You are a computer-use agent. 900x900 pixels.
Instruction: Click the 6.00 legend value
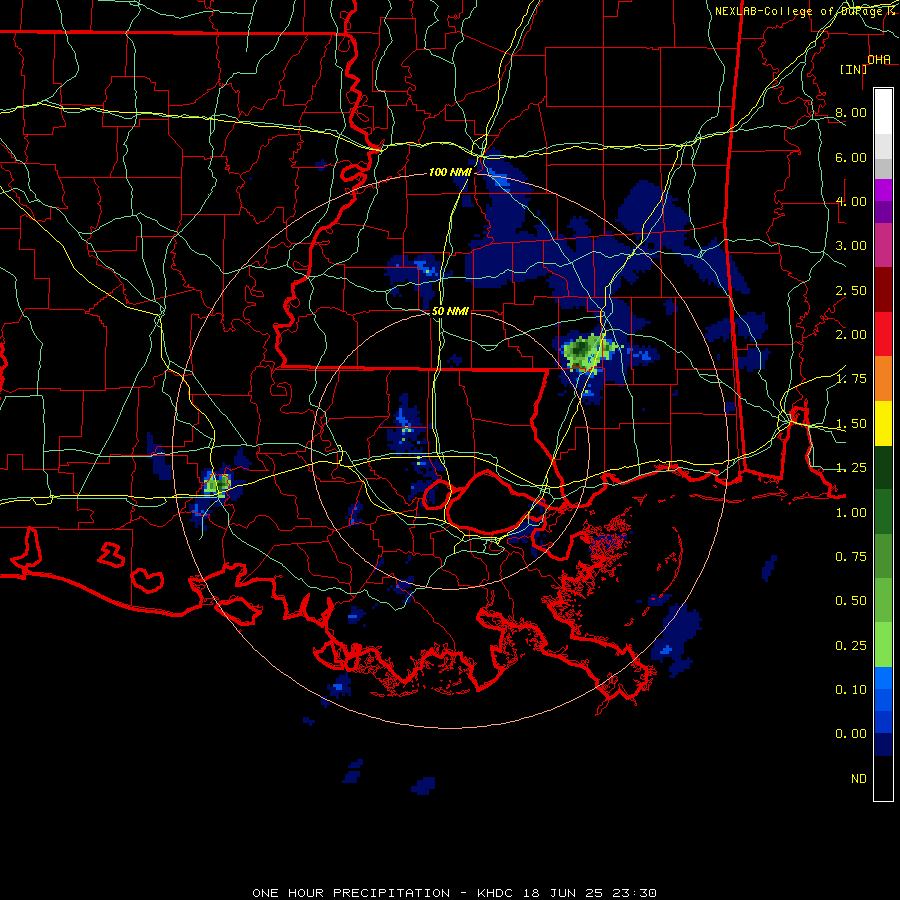pos(851,157)
